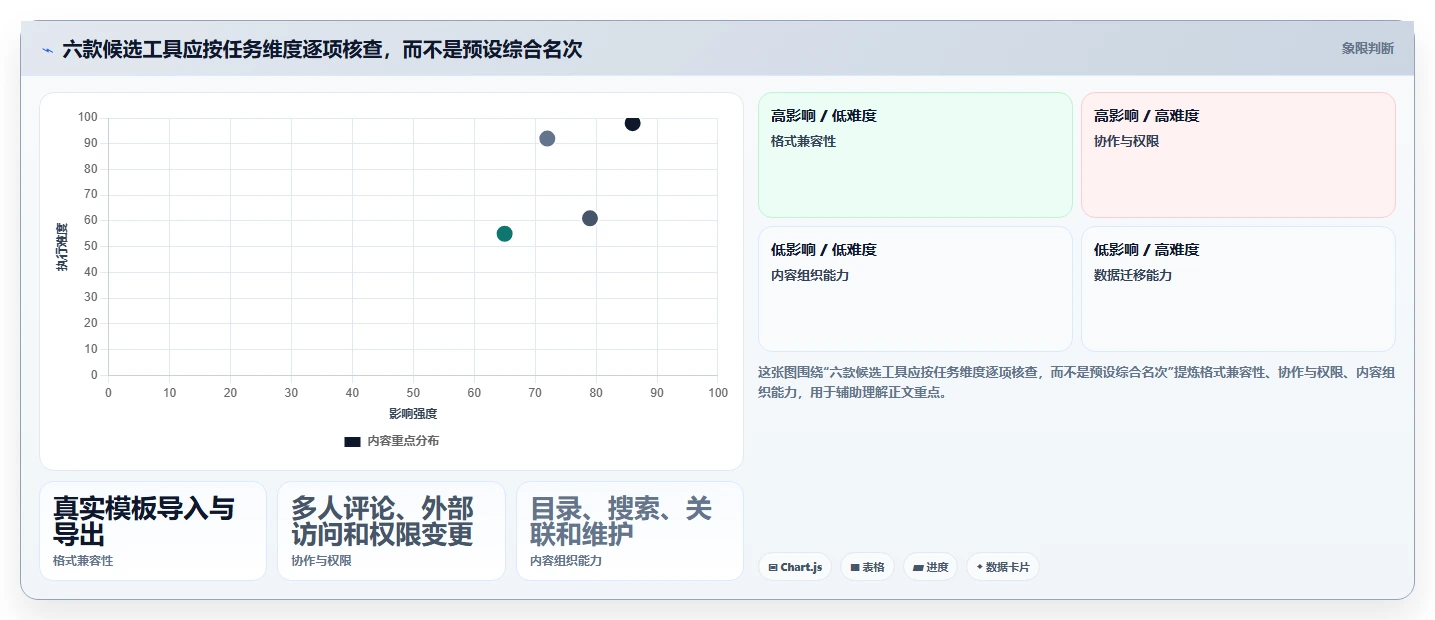Click 协作与权限 text in pink quadrant
Screen dimensions: 1435x620
1126,141
